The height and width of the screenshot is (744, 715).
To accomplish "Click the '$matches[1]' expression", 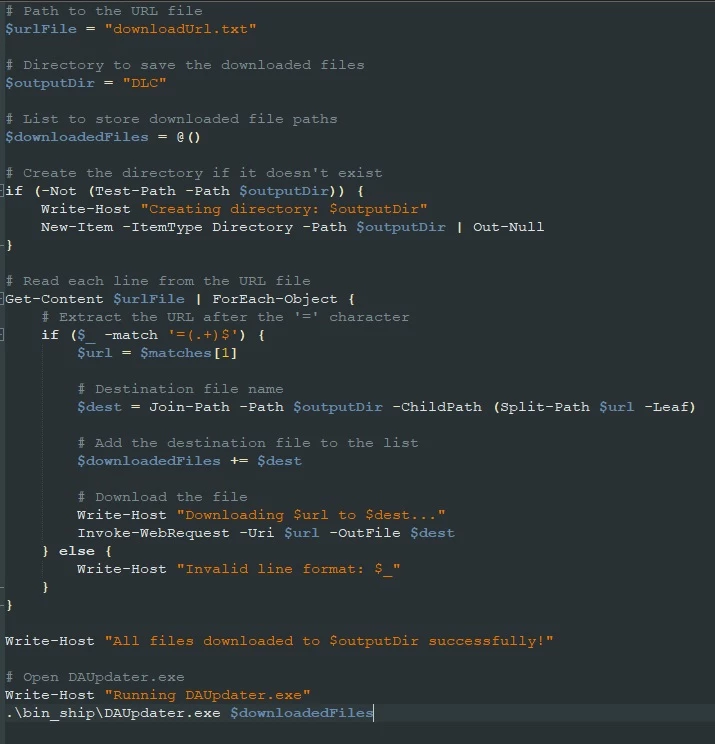I will (188, 353).
